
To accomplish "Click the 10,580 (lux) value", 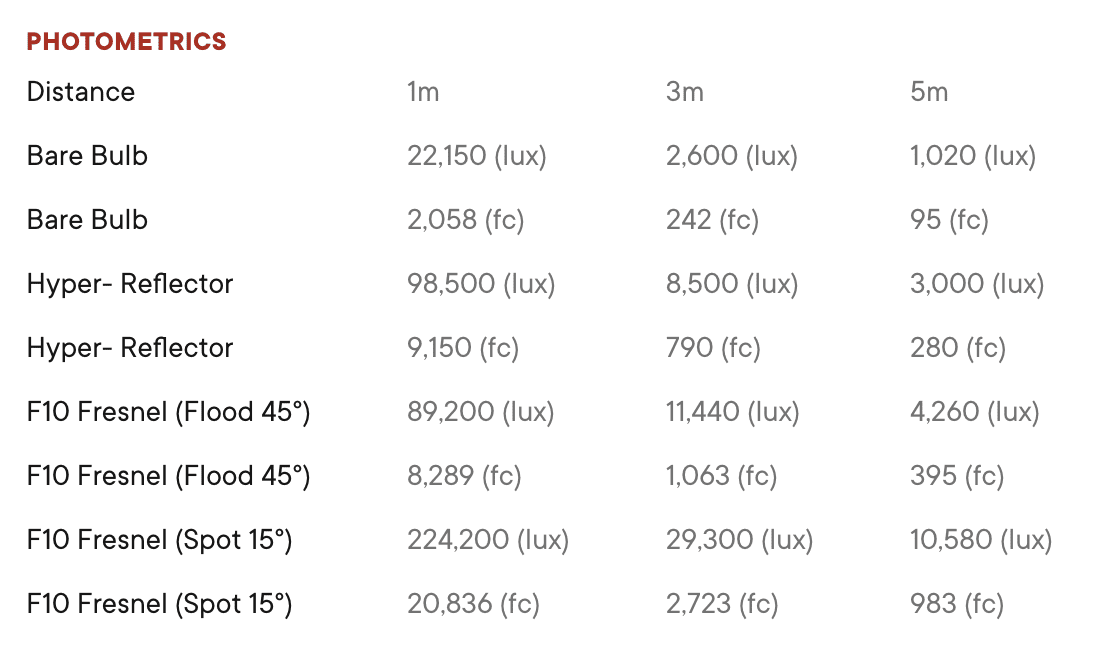I will [x=980, y=540].
